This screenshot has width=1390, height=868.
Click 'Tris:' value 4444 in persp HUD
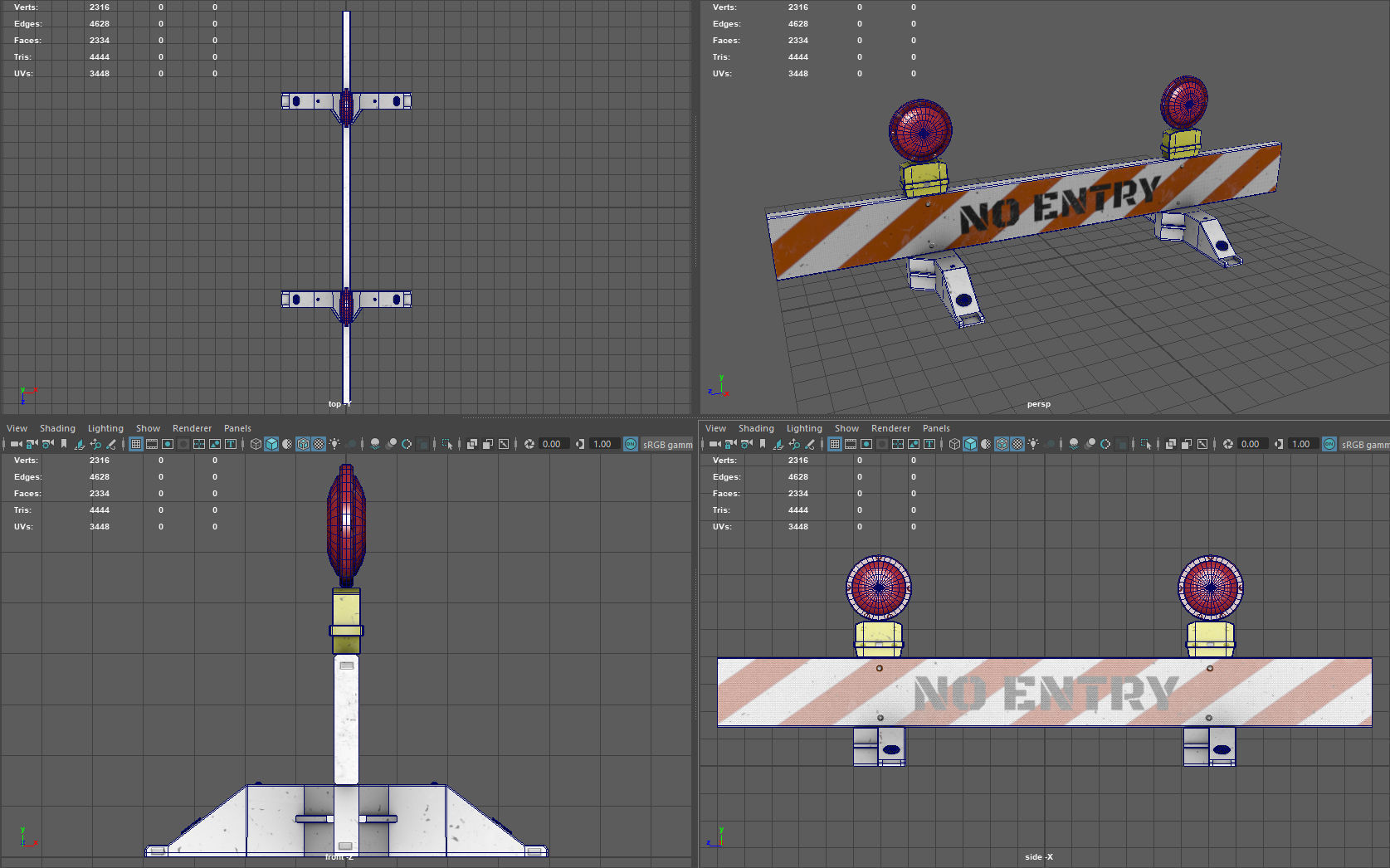[798, 57]
